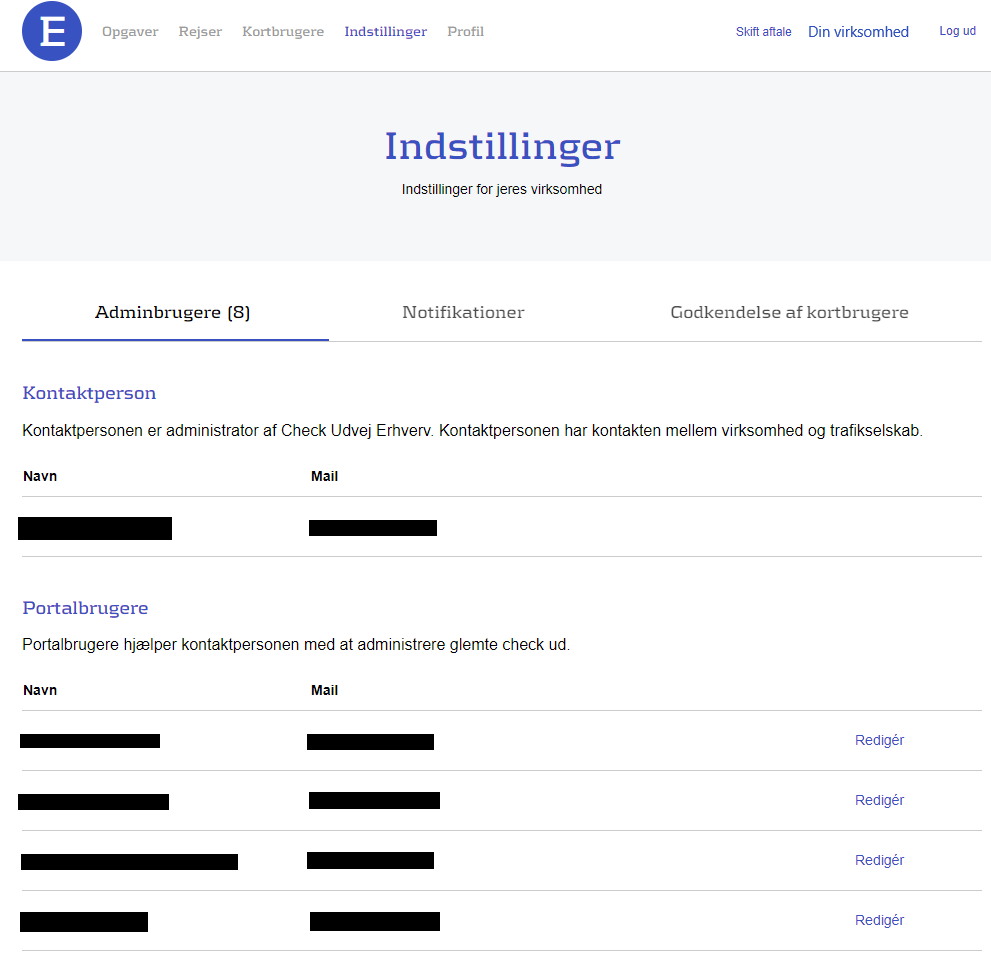Screen dimensions: 991x959
Task: Click Redigér for the fourth portal user
Action: (879, 921)
